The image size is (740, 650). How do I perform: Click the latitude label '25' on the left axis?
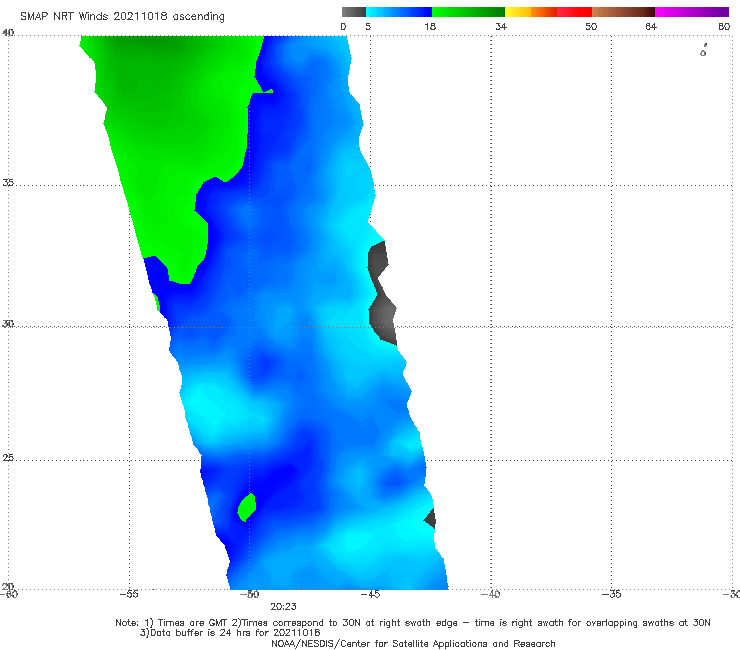click(x=8, y=458)
